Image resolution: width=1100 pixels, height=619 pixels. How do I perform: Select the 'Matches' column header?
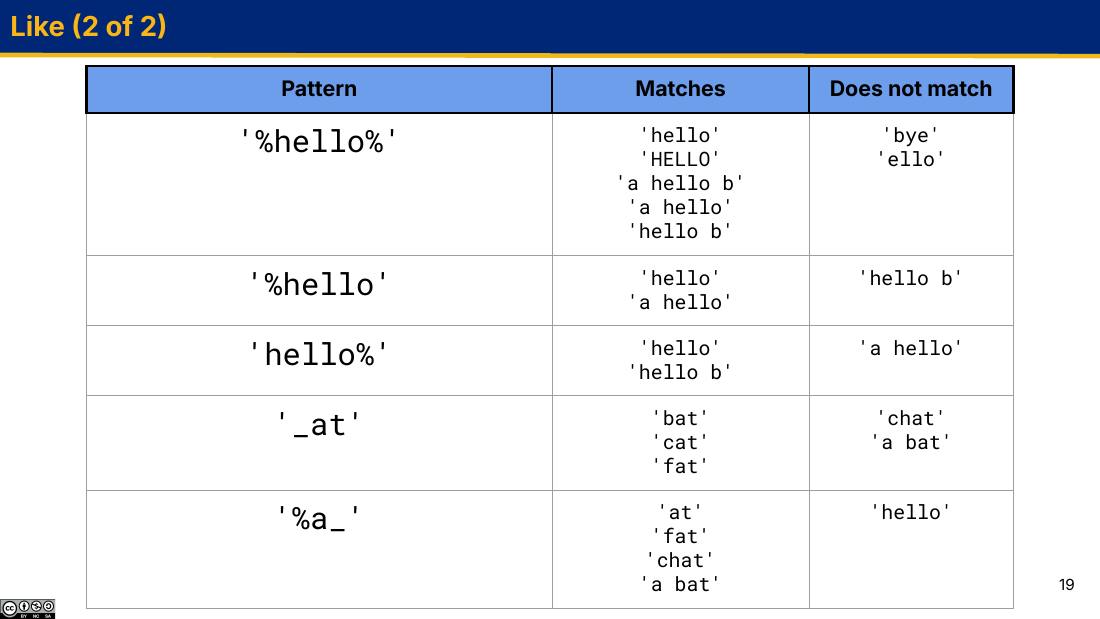680,89
